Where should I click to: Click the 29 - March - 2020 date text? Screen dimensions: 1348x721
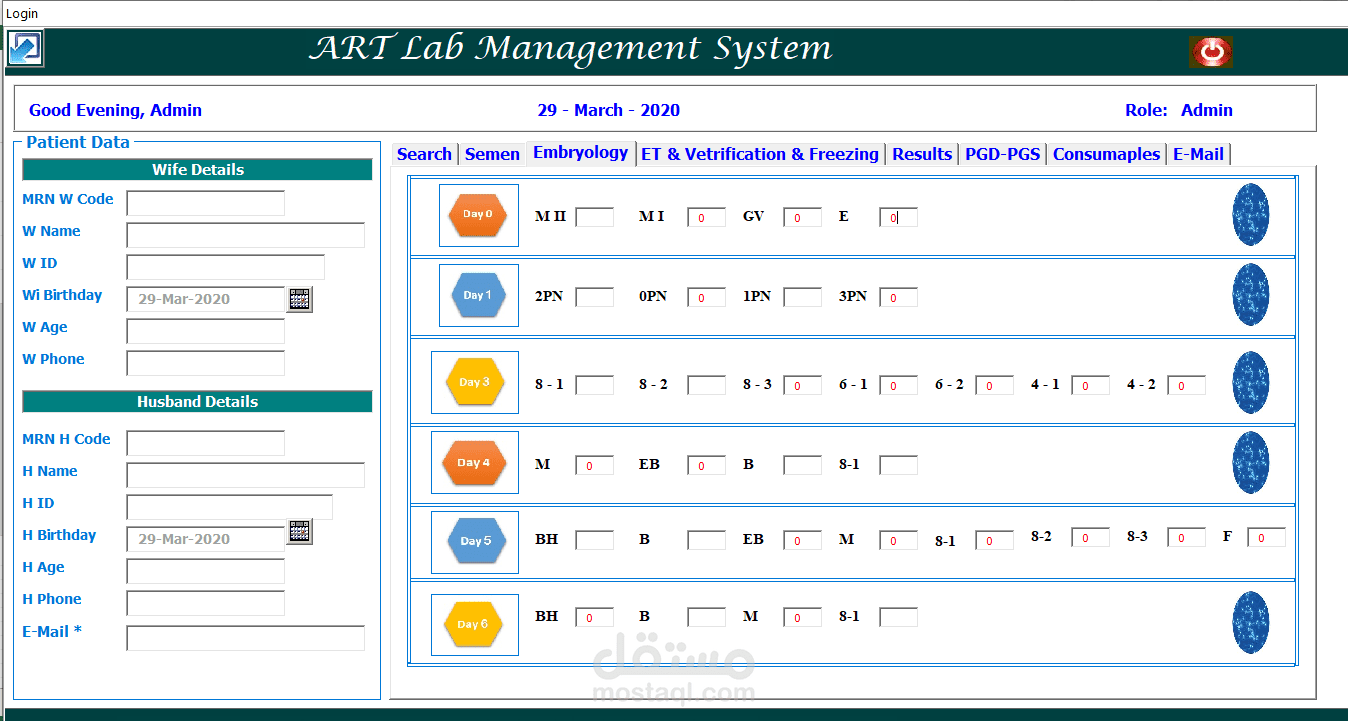[x=609, y=110]
